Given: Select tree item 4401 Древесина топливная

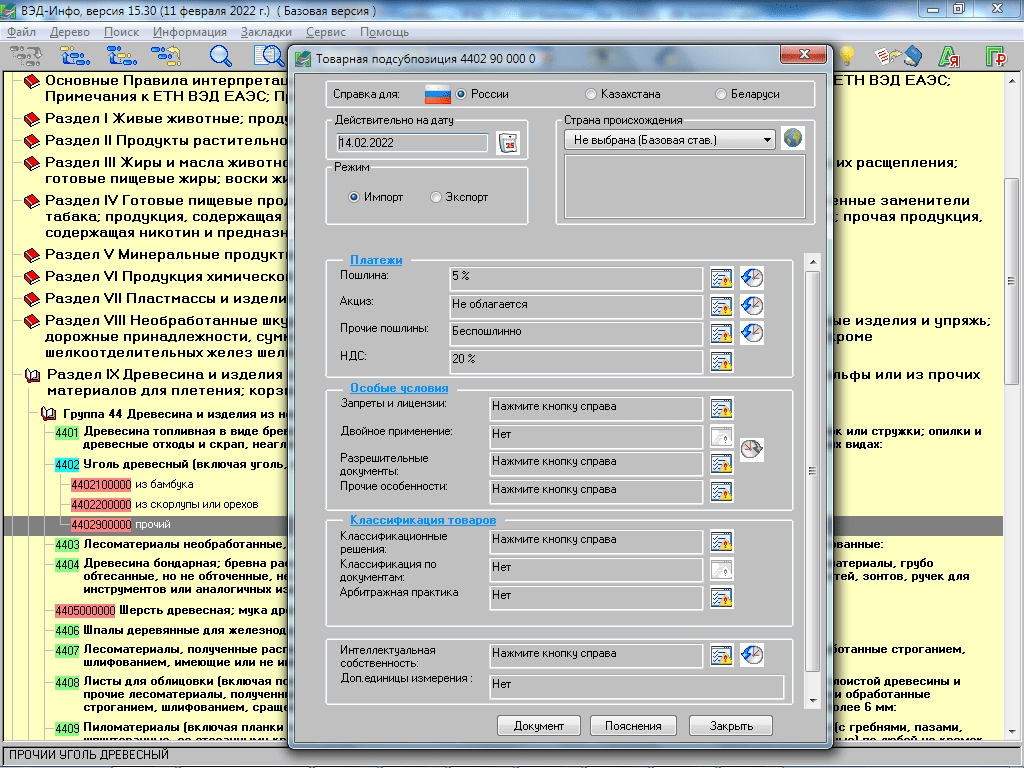Looking at the screenshot, I should (x=170, y=438).
